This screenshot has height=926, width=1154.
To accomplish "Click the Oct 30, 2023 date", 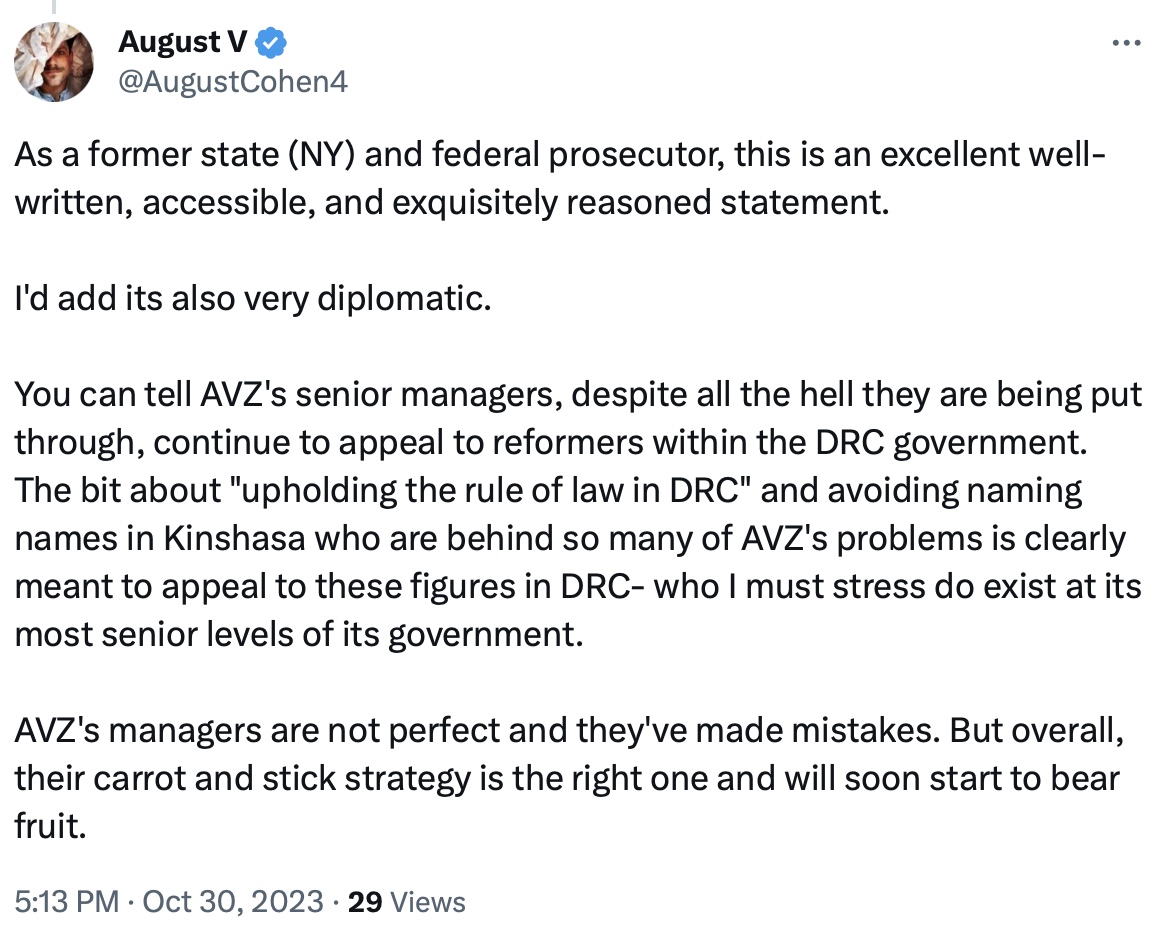I will (x=233, y=901).
